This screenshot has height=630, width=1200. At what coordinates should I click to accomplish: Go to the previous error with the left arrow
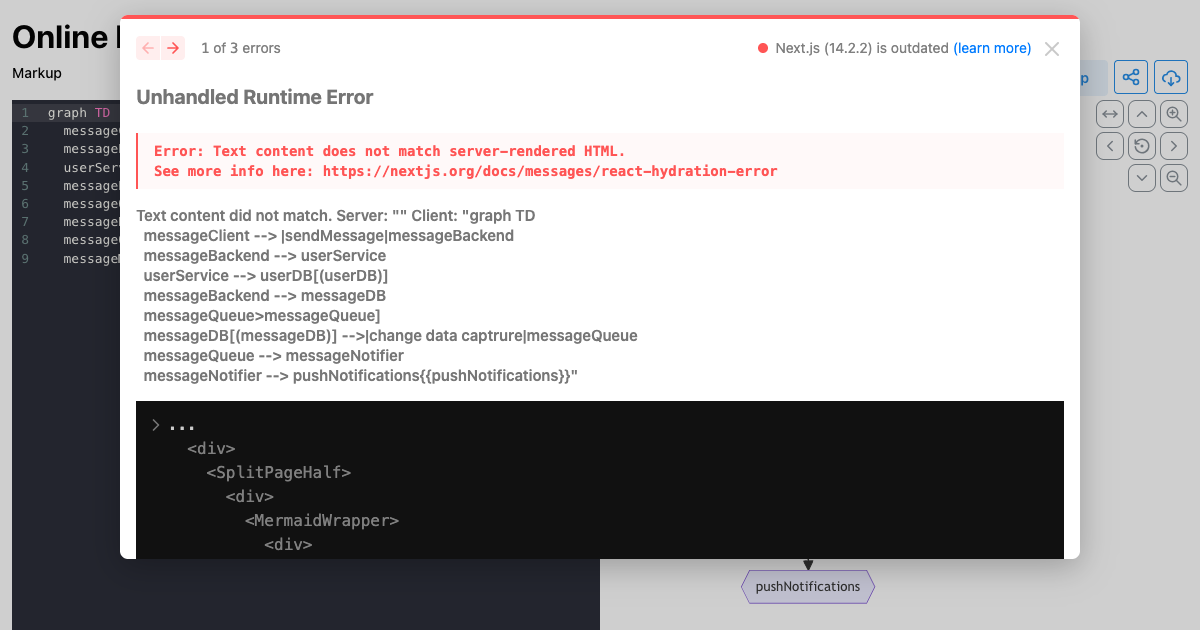(146, 47)
